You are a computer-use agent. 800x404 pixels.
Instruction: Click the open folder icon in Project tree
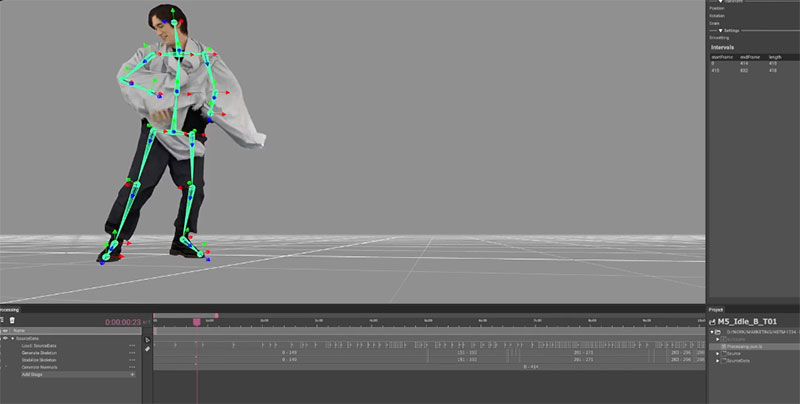pyautogui.click(x=718, y=332)
